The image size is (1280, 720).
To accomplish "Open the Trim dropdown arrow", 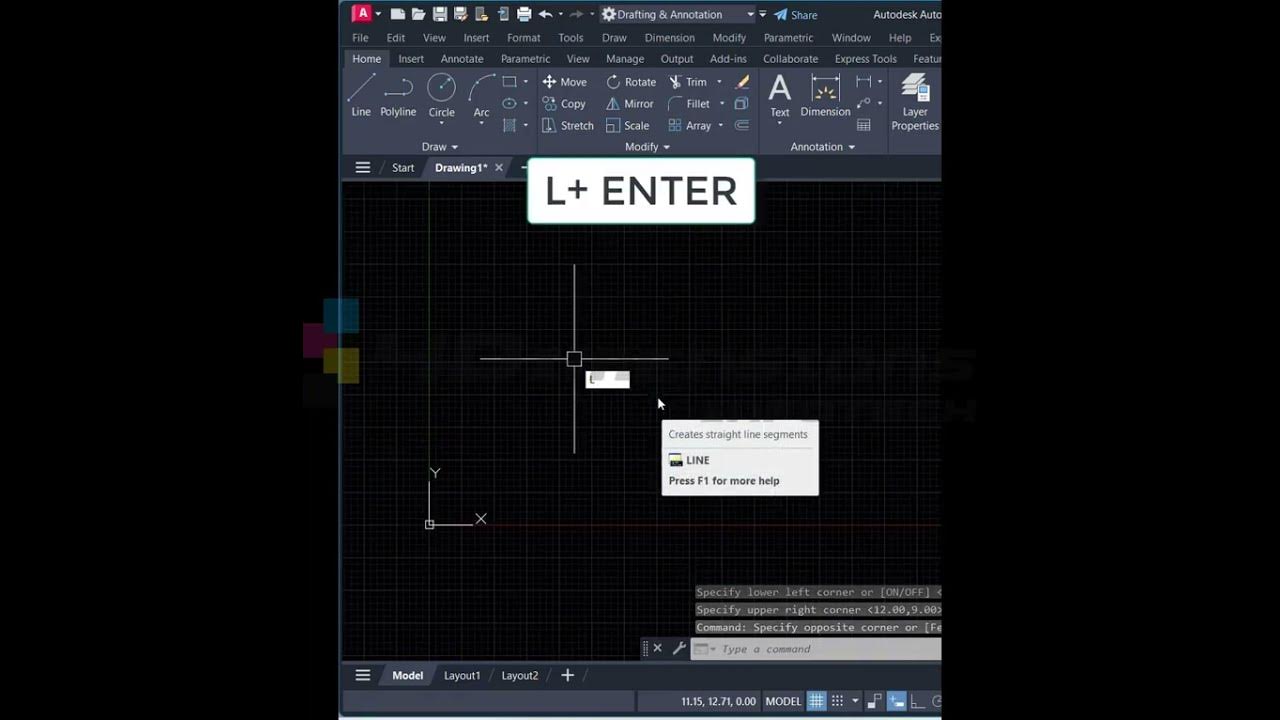I will coord(719,82).
